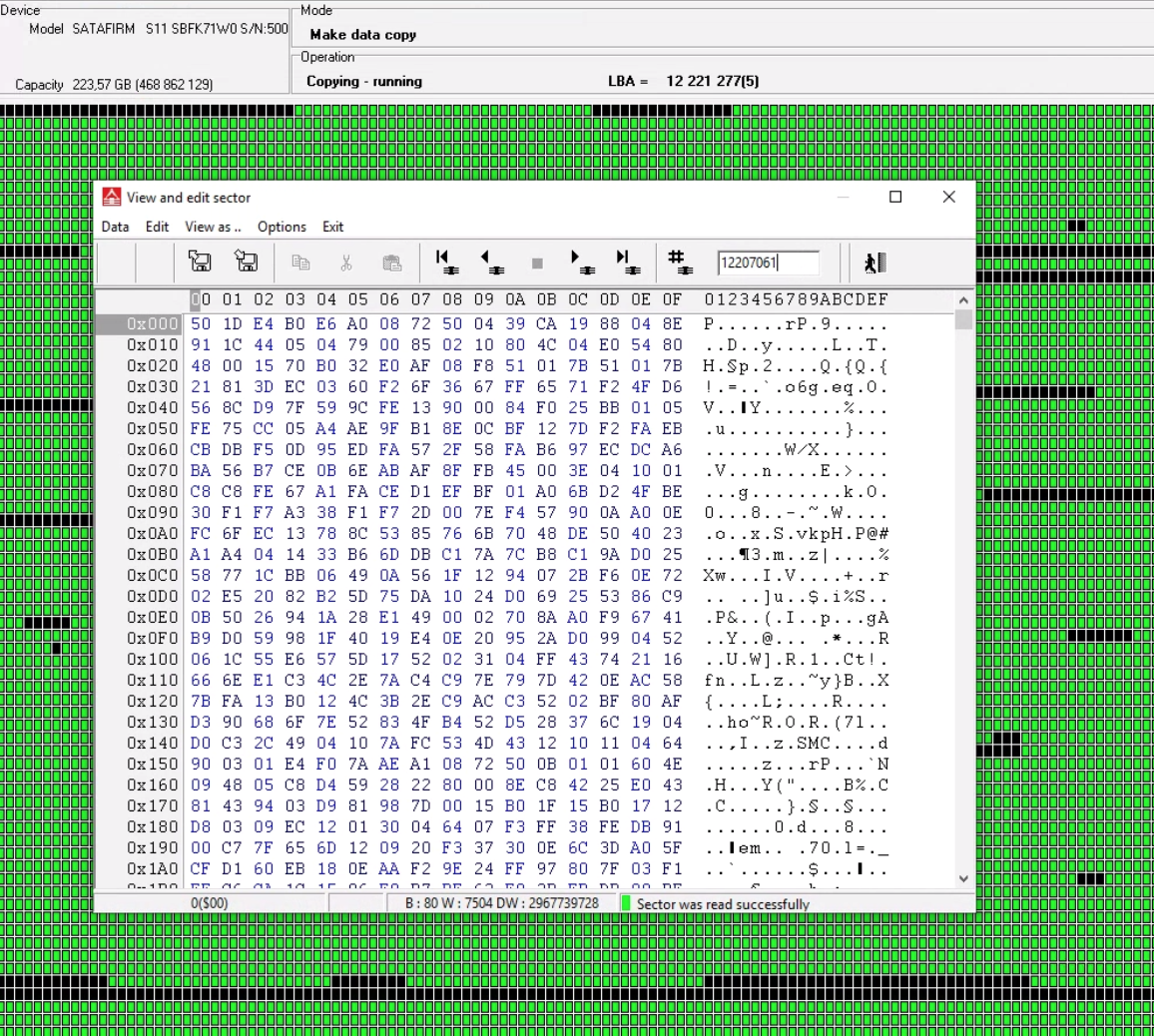This screenshot has width=1154, height=1036.
Task: Select the offset row 0x100
Action: tap(153, 660)
